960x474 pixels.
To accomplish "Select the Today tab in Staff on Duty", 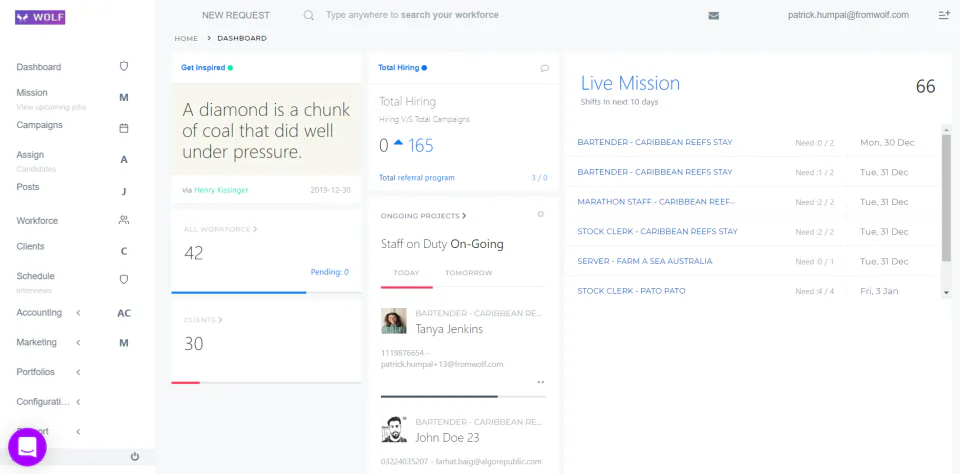I will pos(406,273).
